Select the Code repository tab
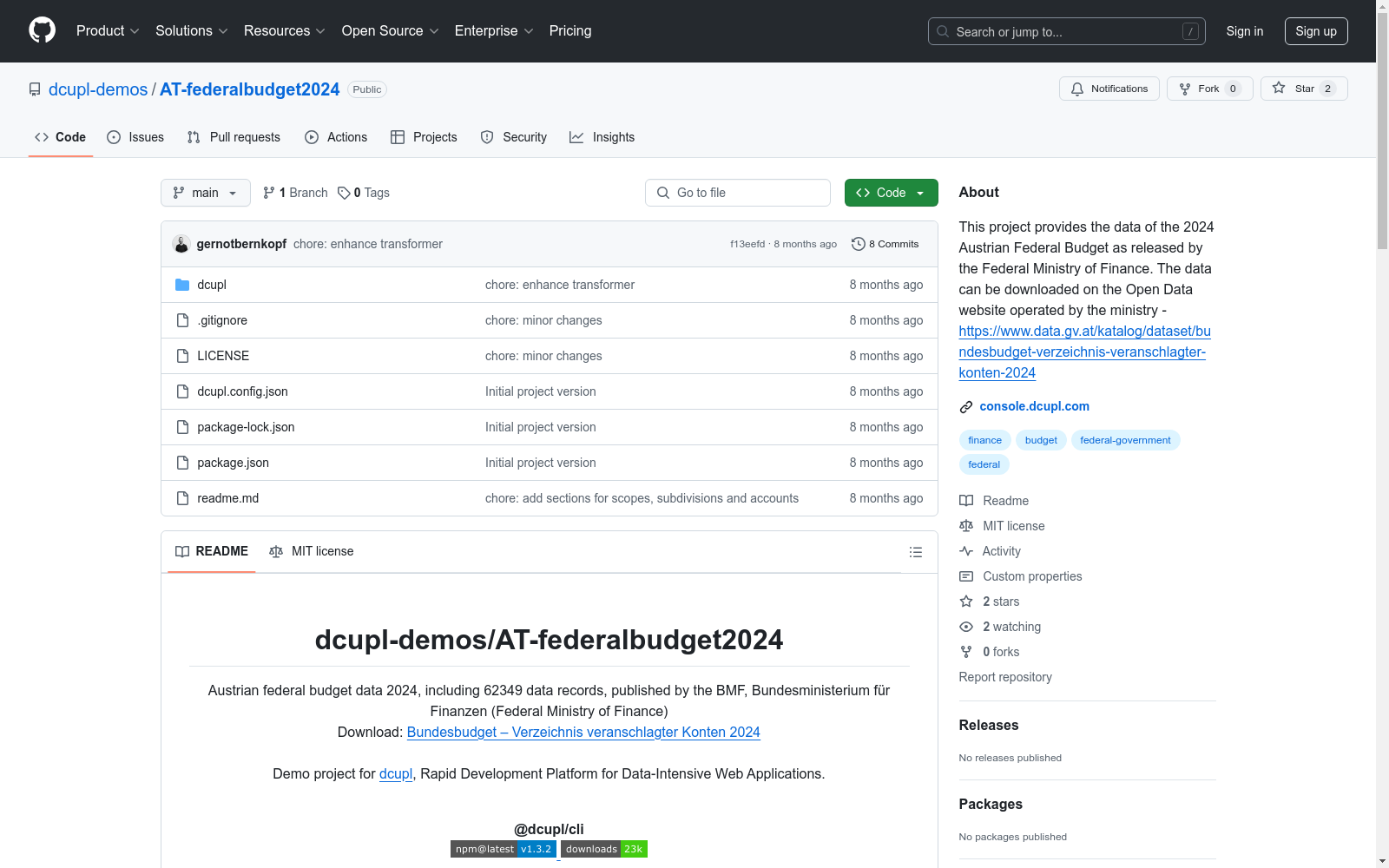Viewport: 1389px width, 868px height. 60,137
